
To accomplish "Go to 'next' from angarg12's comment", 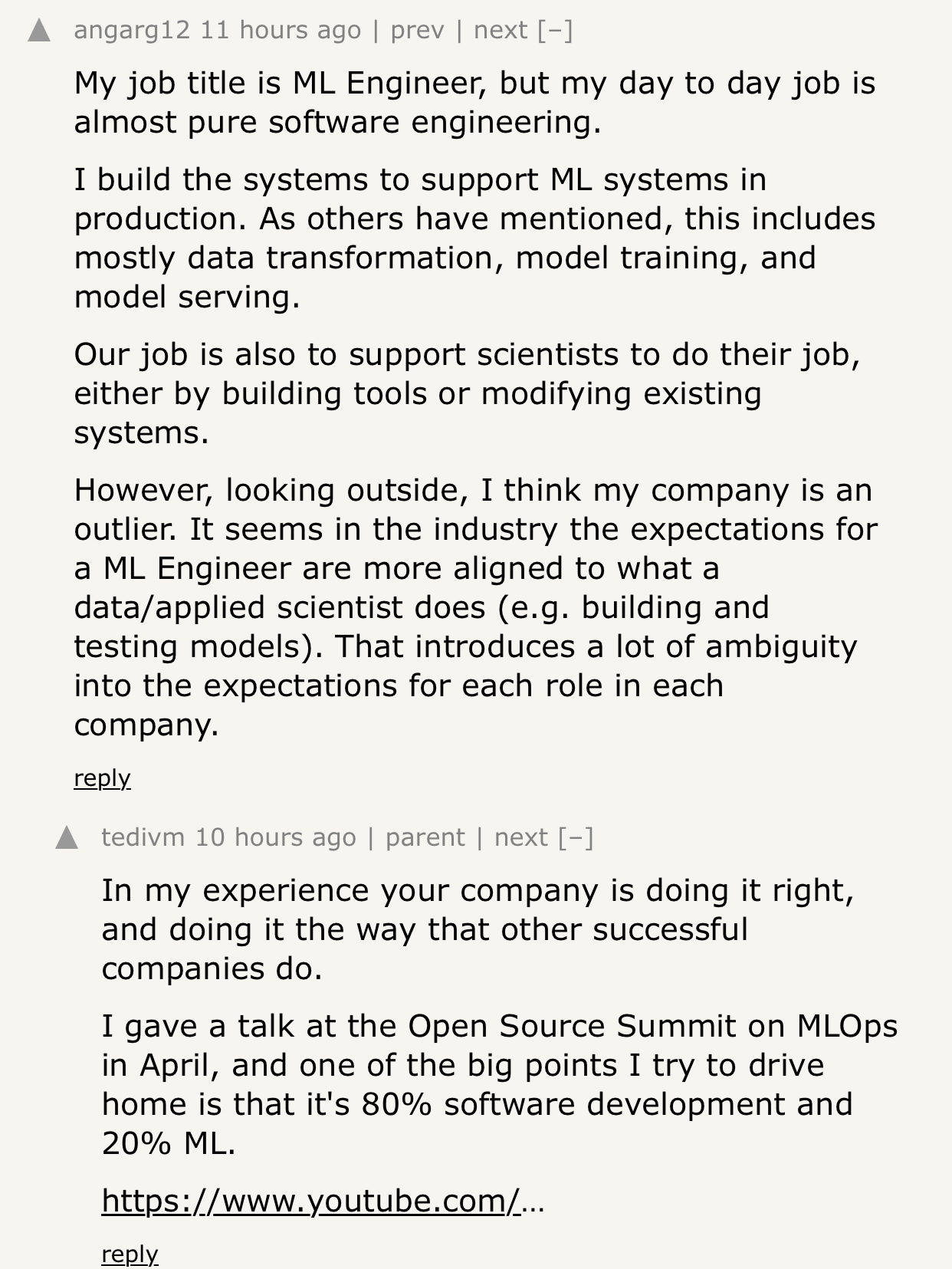I will (501, 31).
